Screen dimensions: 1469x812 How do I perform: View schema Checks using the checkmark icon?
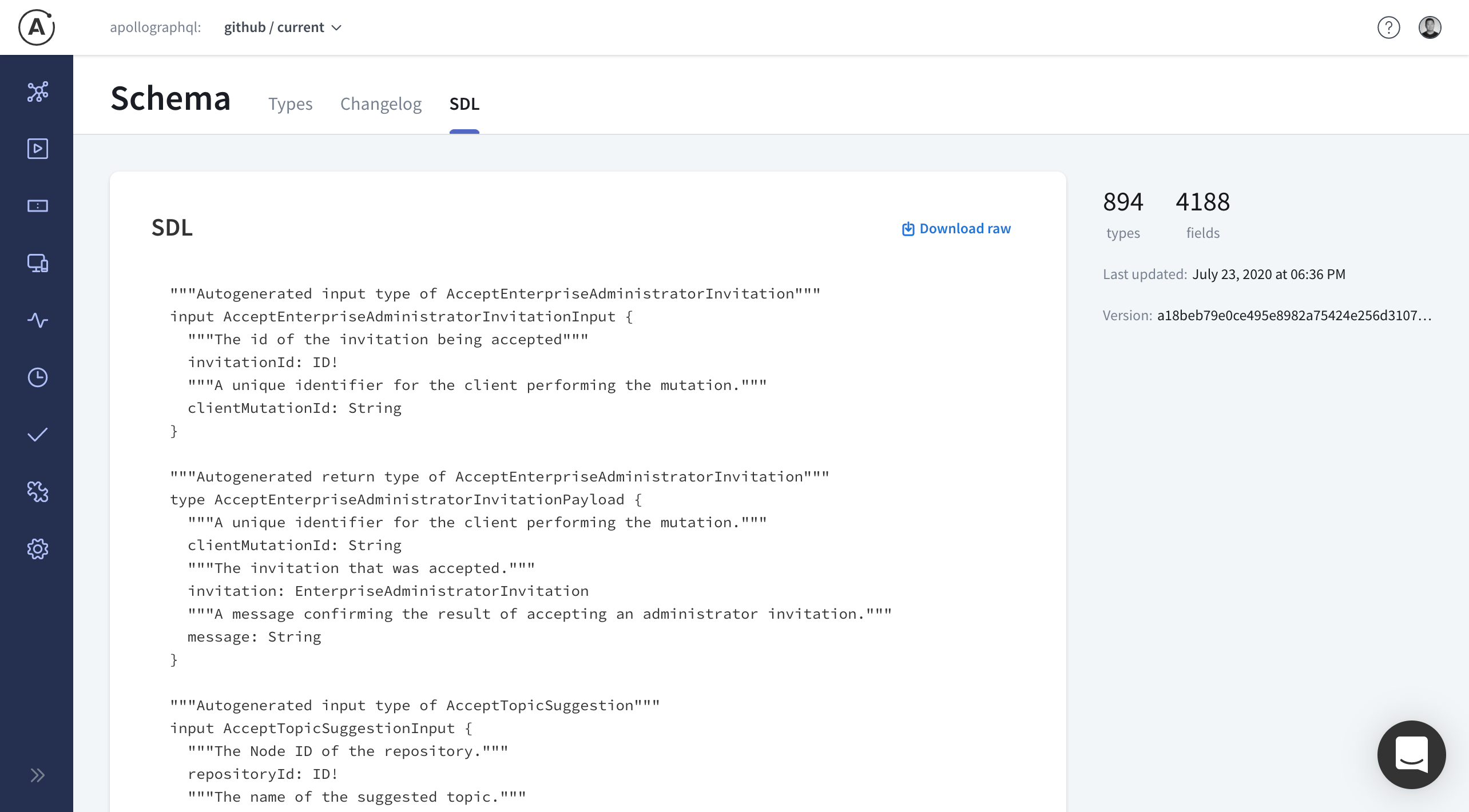[37, 435]
